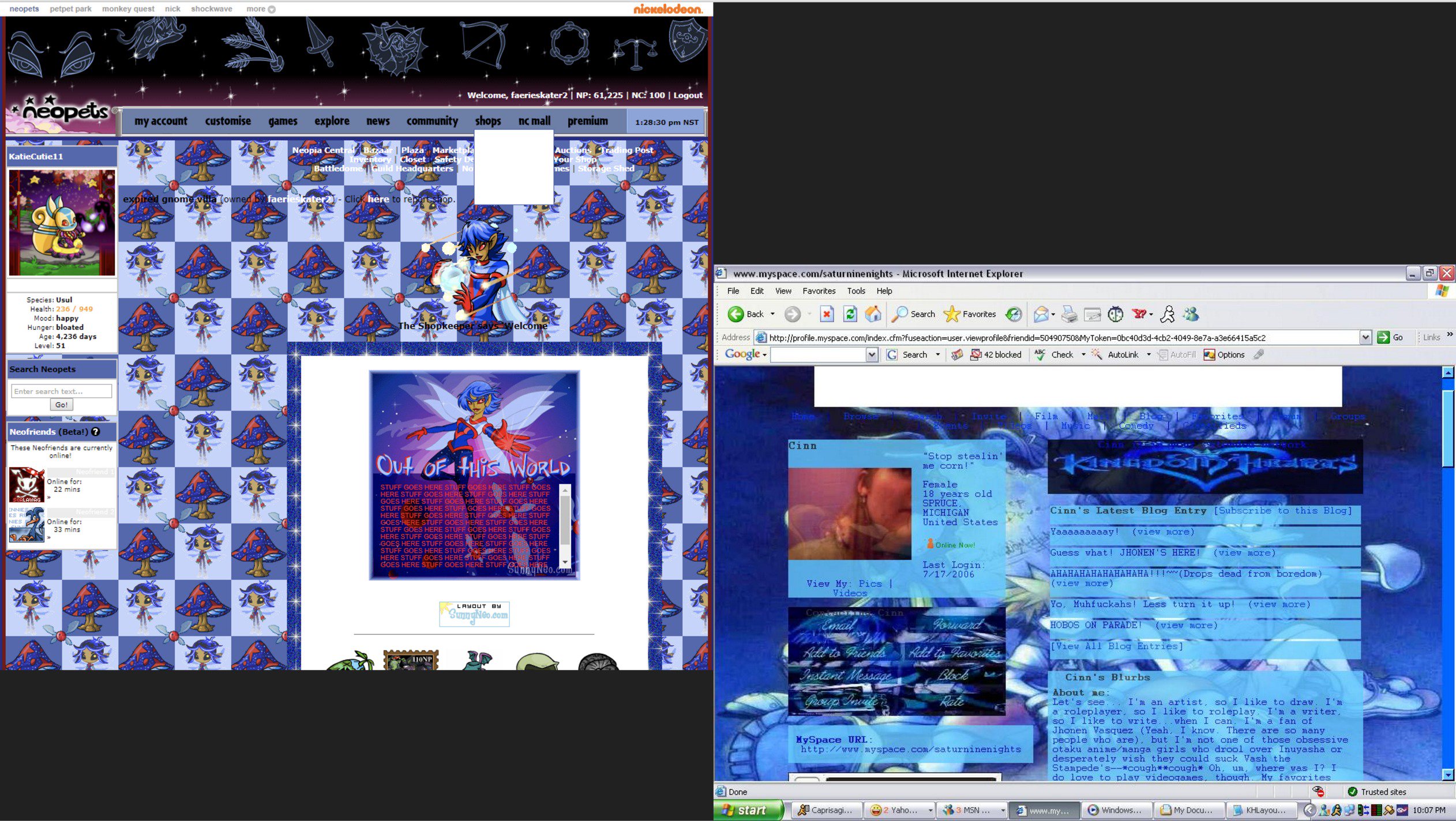Click the Windows Start button
The image size is (1456, 821).
coord(748,810)
